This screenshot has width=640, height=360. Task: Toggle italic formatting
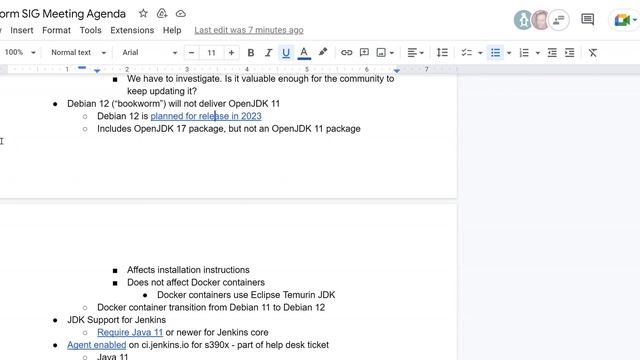point(268,52)
